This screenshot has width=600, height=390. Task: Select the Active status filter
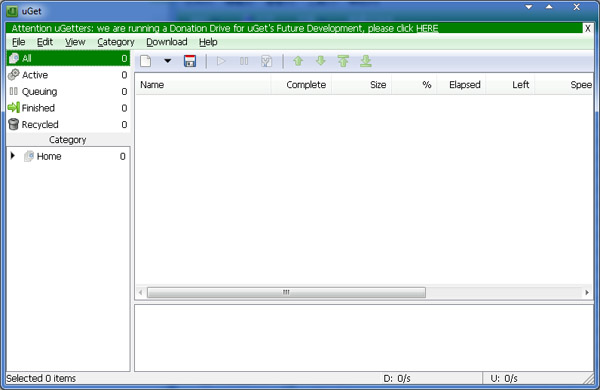[68, 75]
